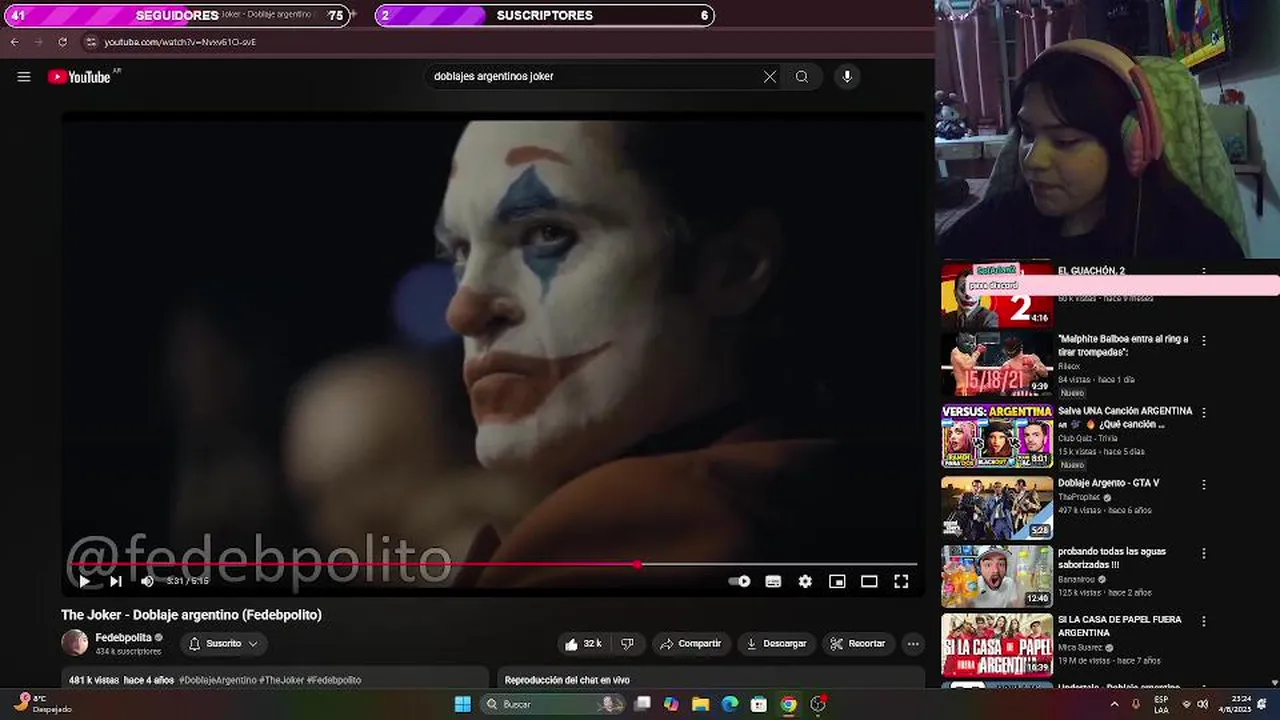This screenshot has height=720, width=1280.
Task: Go back with browser back arrow
Action: (x=14, y=42)
